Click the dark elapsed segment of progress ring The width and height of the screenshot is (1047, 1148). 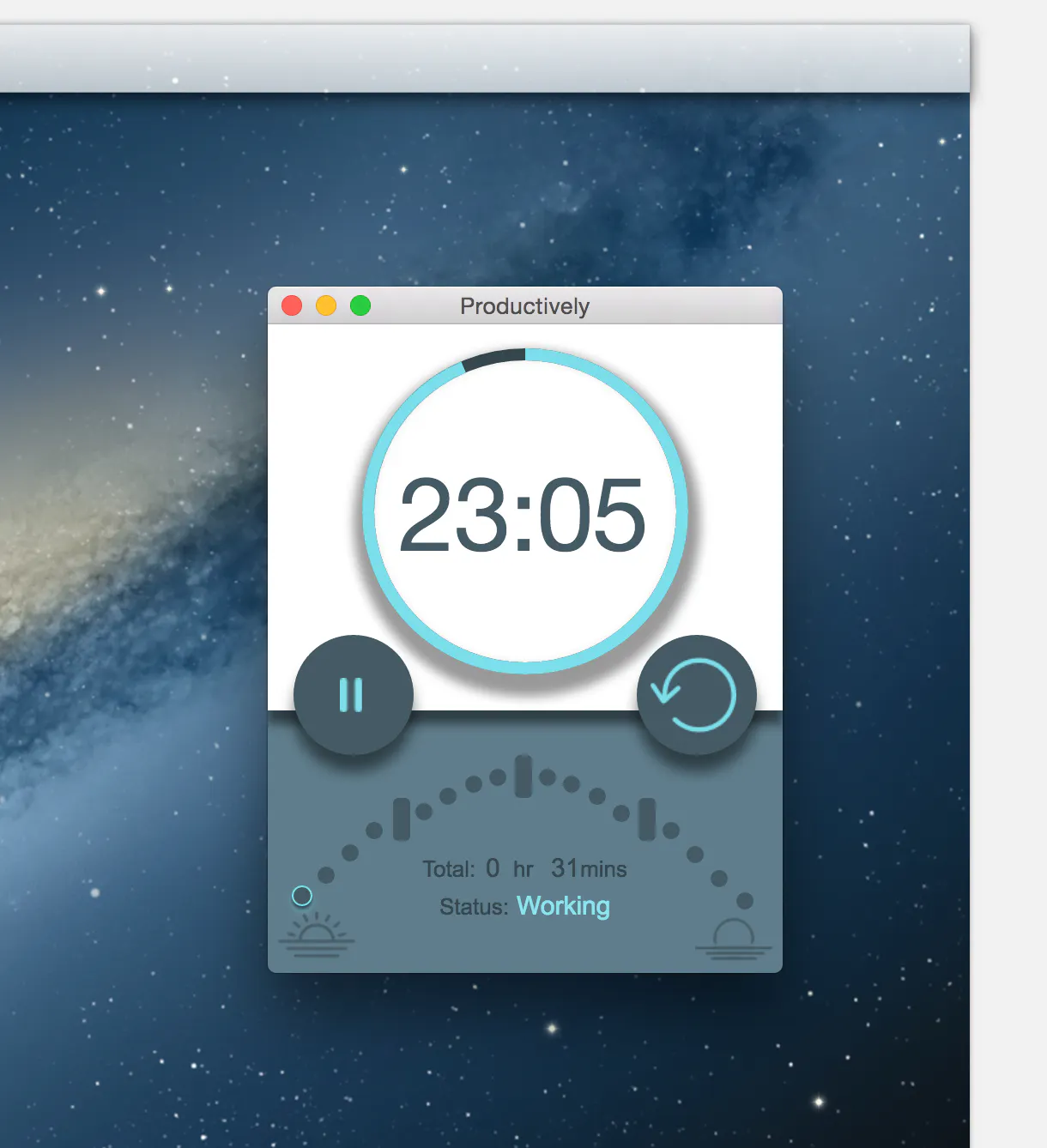(x=493, y=359)
